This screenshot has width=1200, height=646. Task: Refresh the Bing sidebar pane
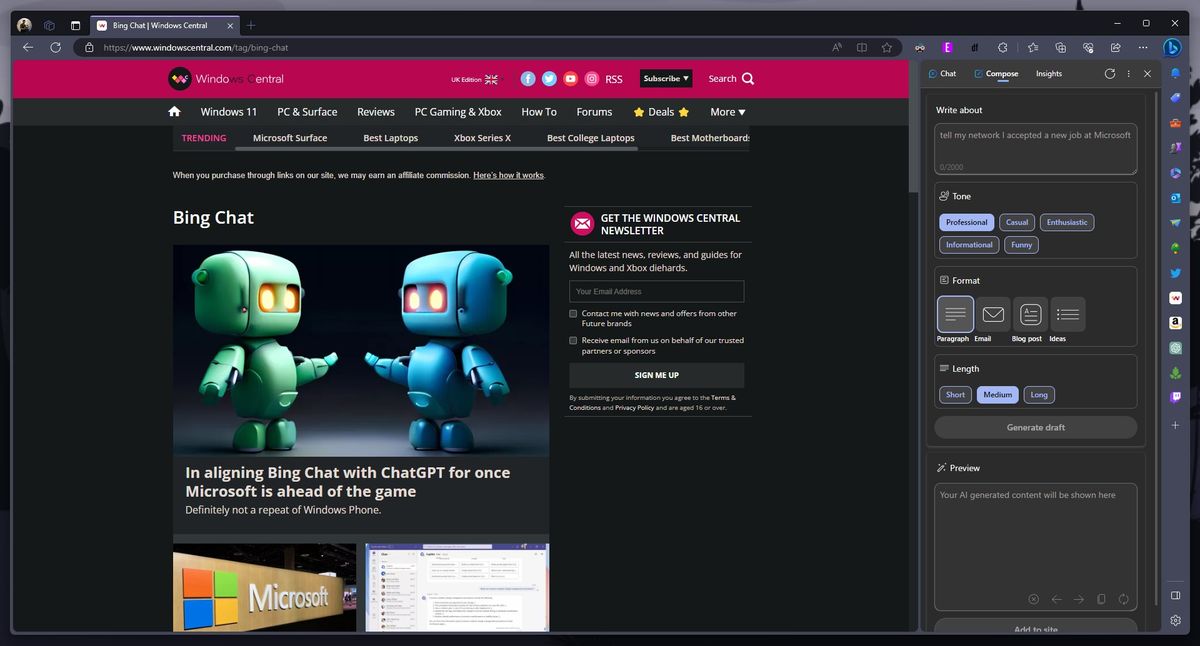click(x=1110, y=74)
